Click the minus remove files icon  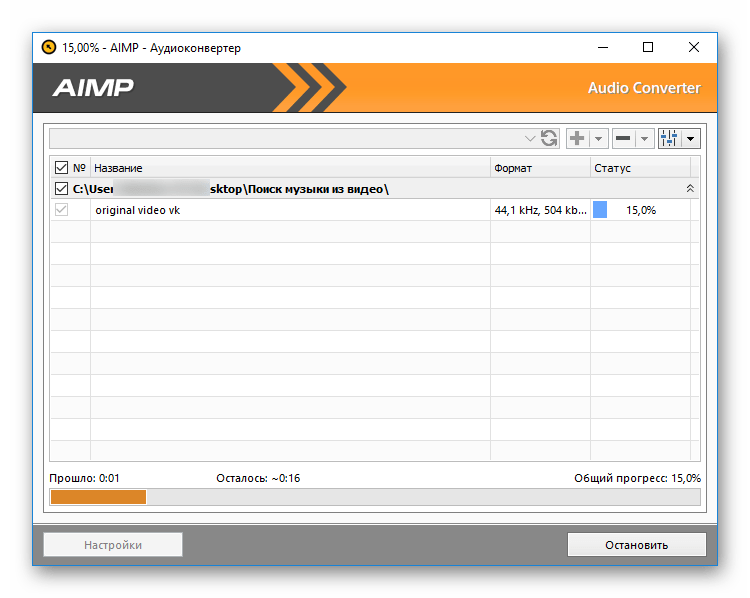coord(623,138)
